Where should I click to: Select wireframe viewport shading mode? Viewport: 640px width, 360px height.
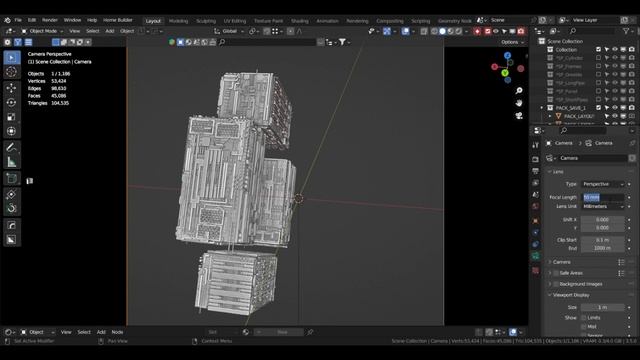tap(434, 31)
